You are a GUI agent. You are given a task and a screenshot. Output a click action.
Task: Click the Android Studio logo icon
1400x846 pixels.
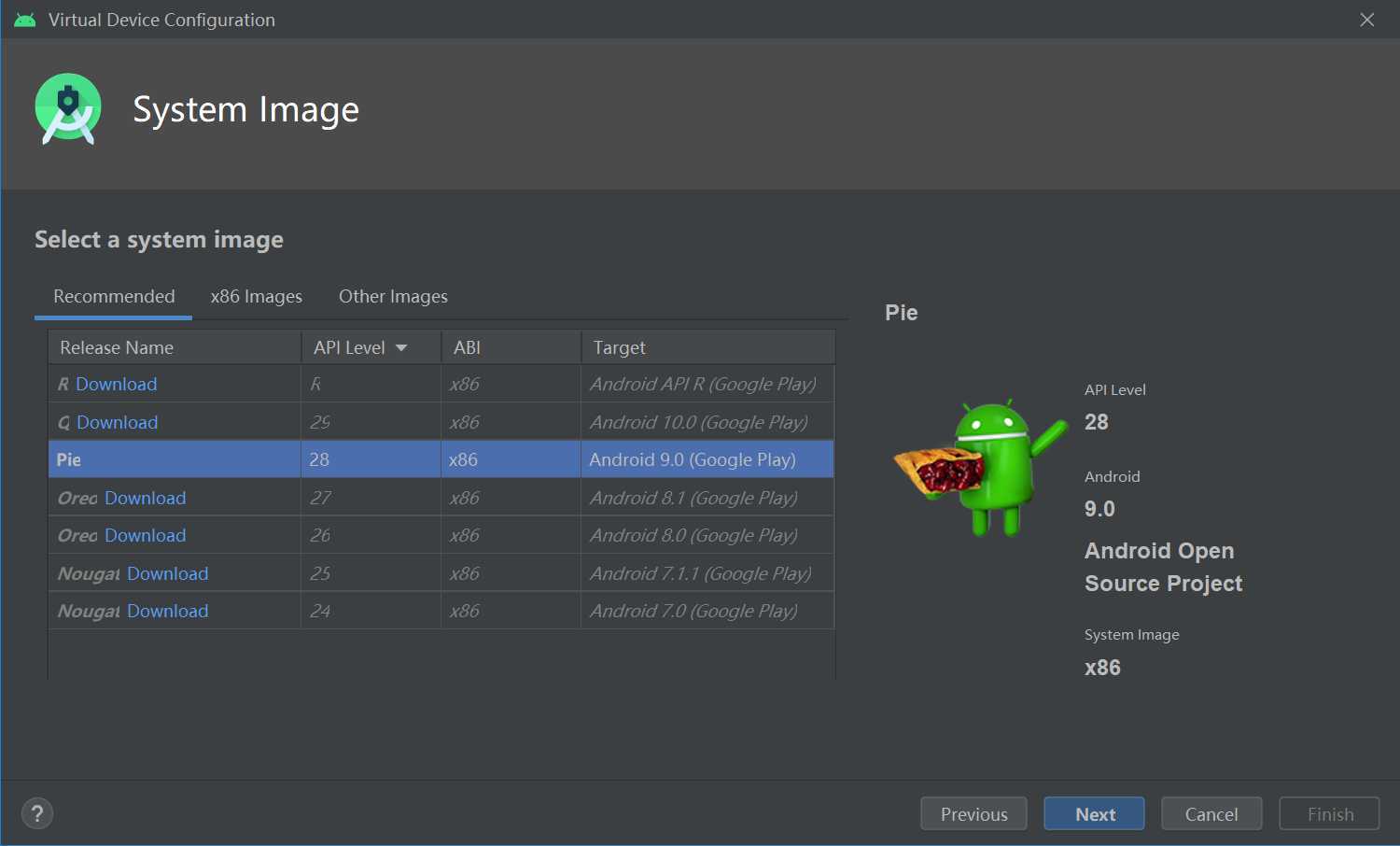(68, 108)
